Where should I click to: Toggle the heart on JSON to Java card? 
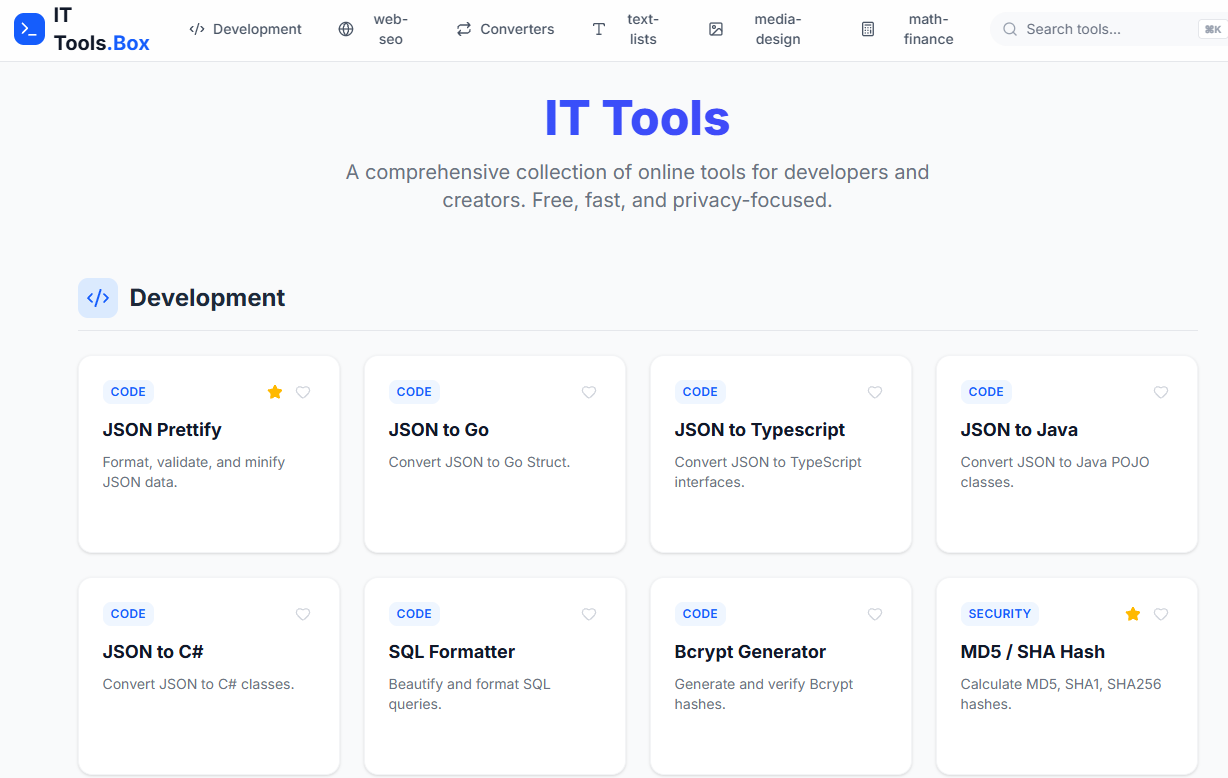1161,392
